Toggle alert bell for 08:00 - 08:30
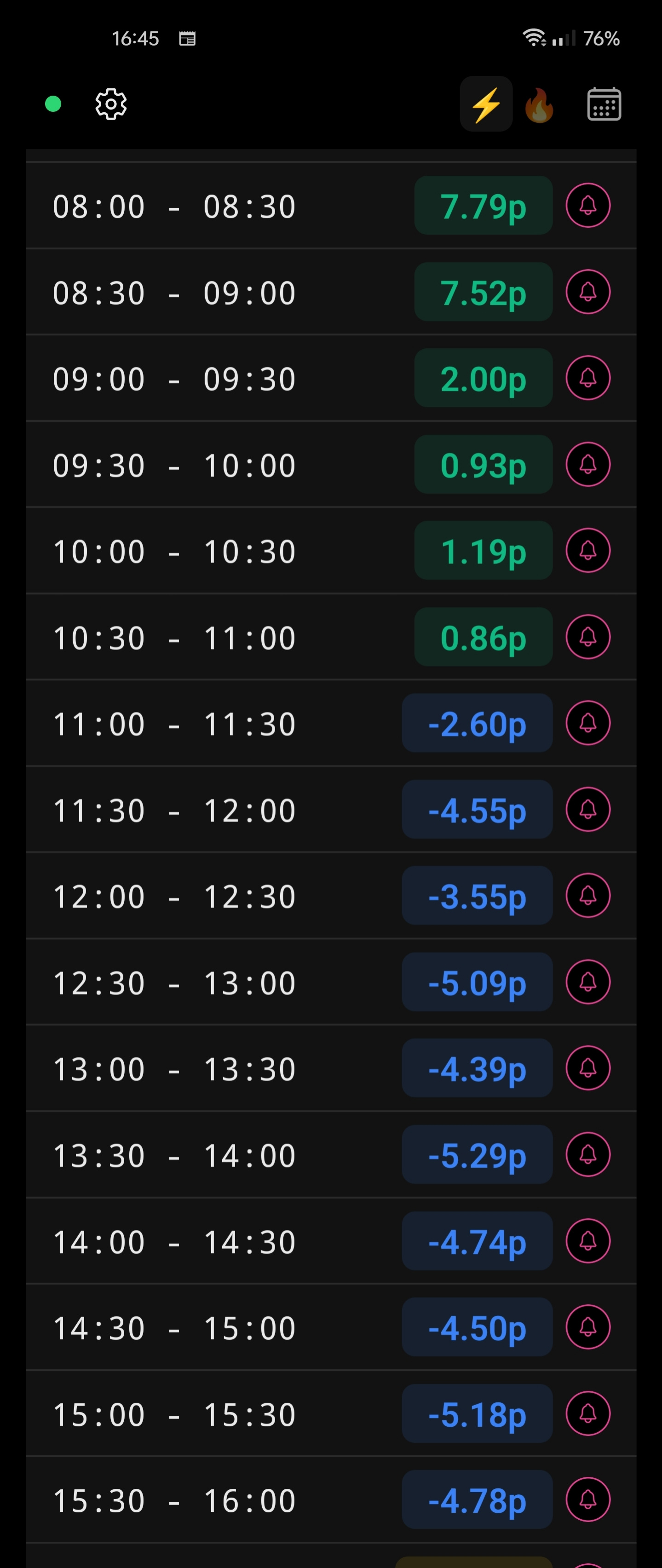The height and width of the screenshot is (1568, 662). tap(588, 205)
